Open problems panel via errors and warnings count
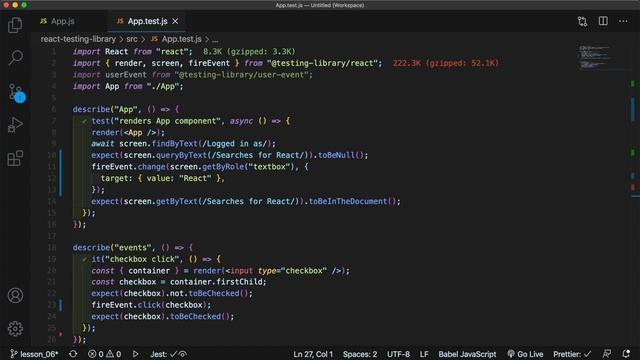640x360 pixels. [104, 354]
